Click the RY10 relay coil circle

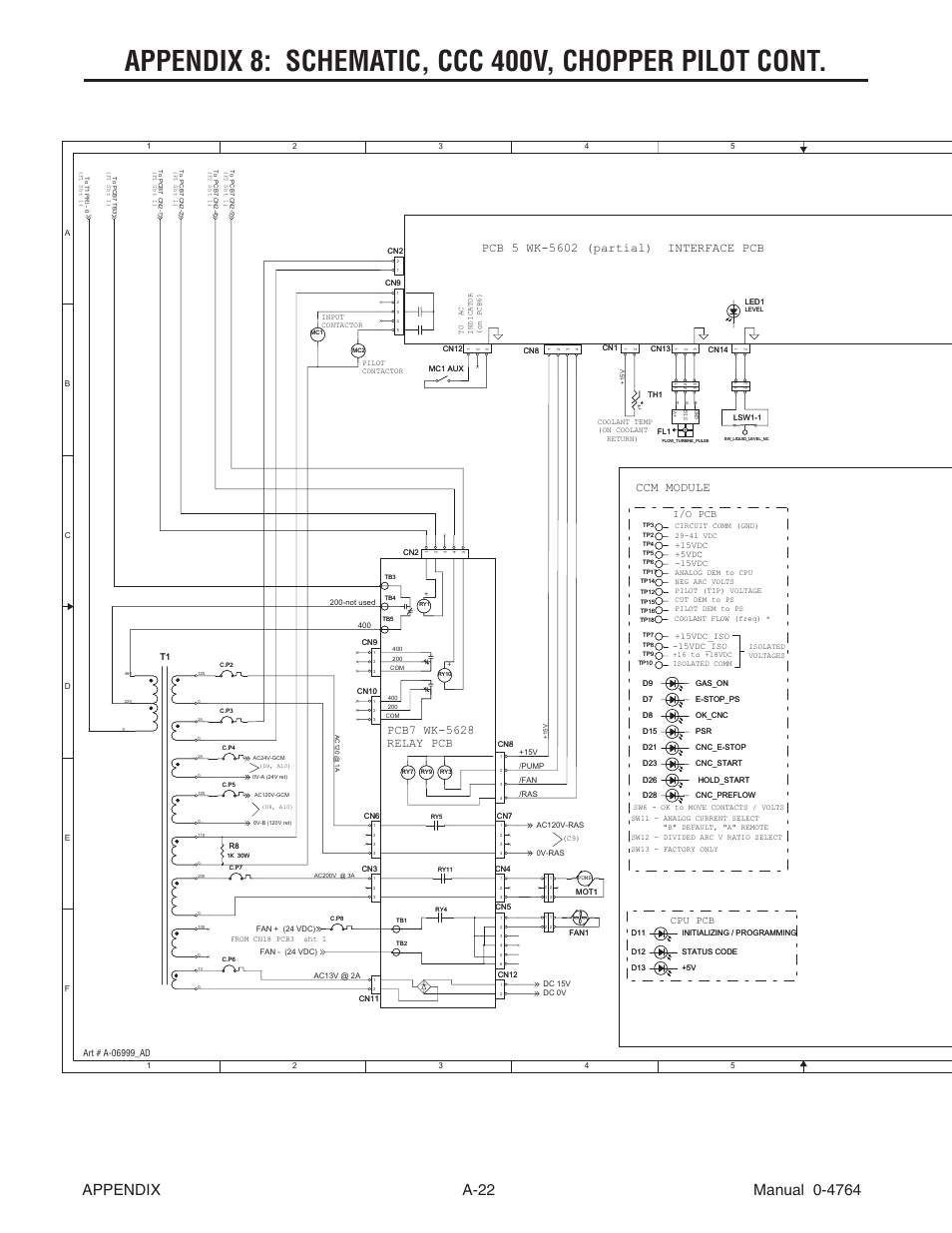445,675
